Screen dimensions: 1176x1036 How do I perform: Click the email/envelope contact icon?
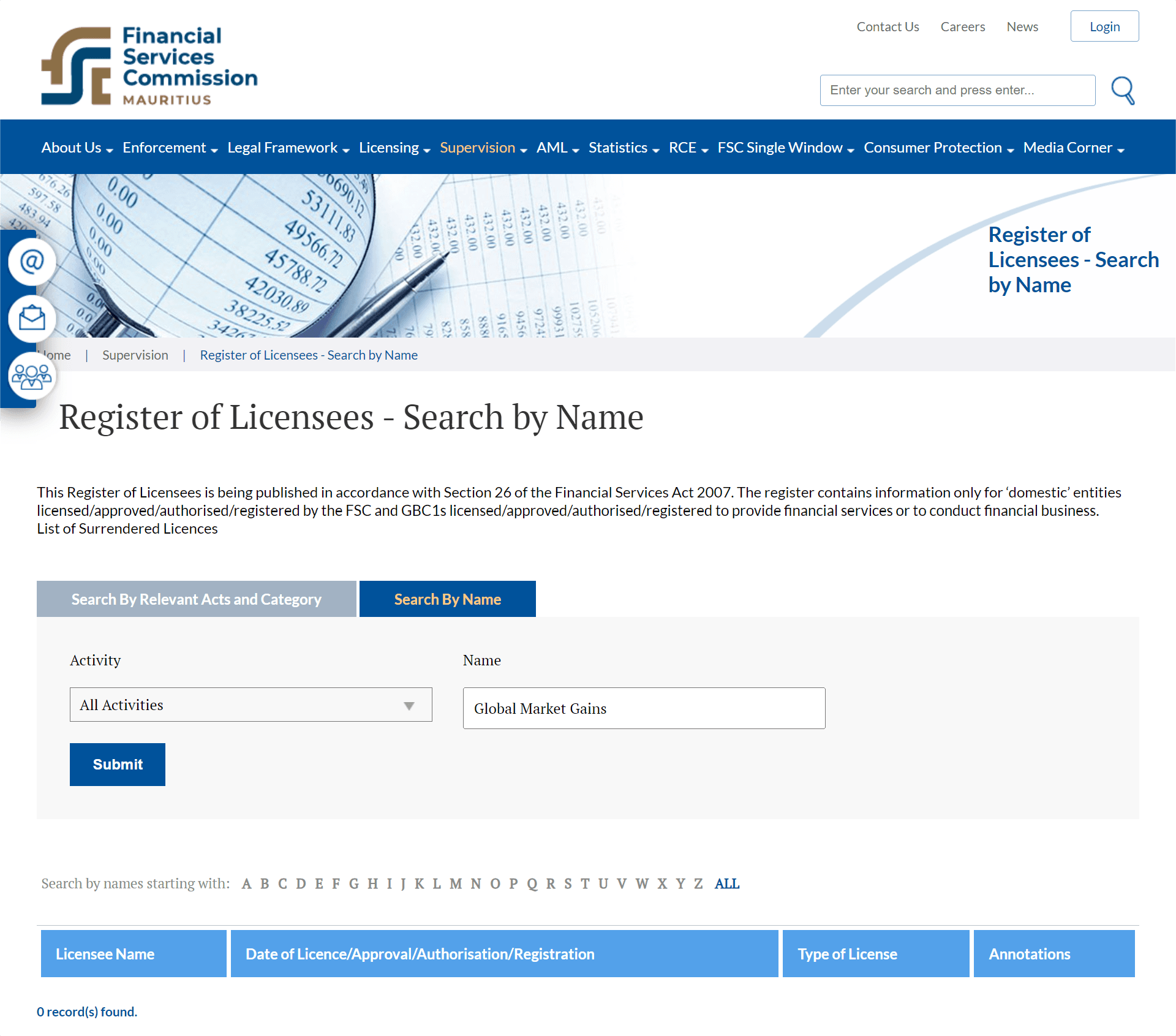point(30,319)
